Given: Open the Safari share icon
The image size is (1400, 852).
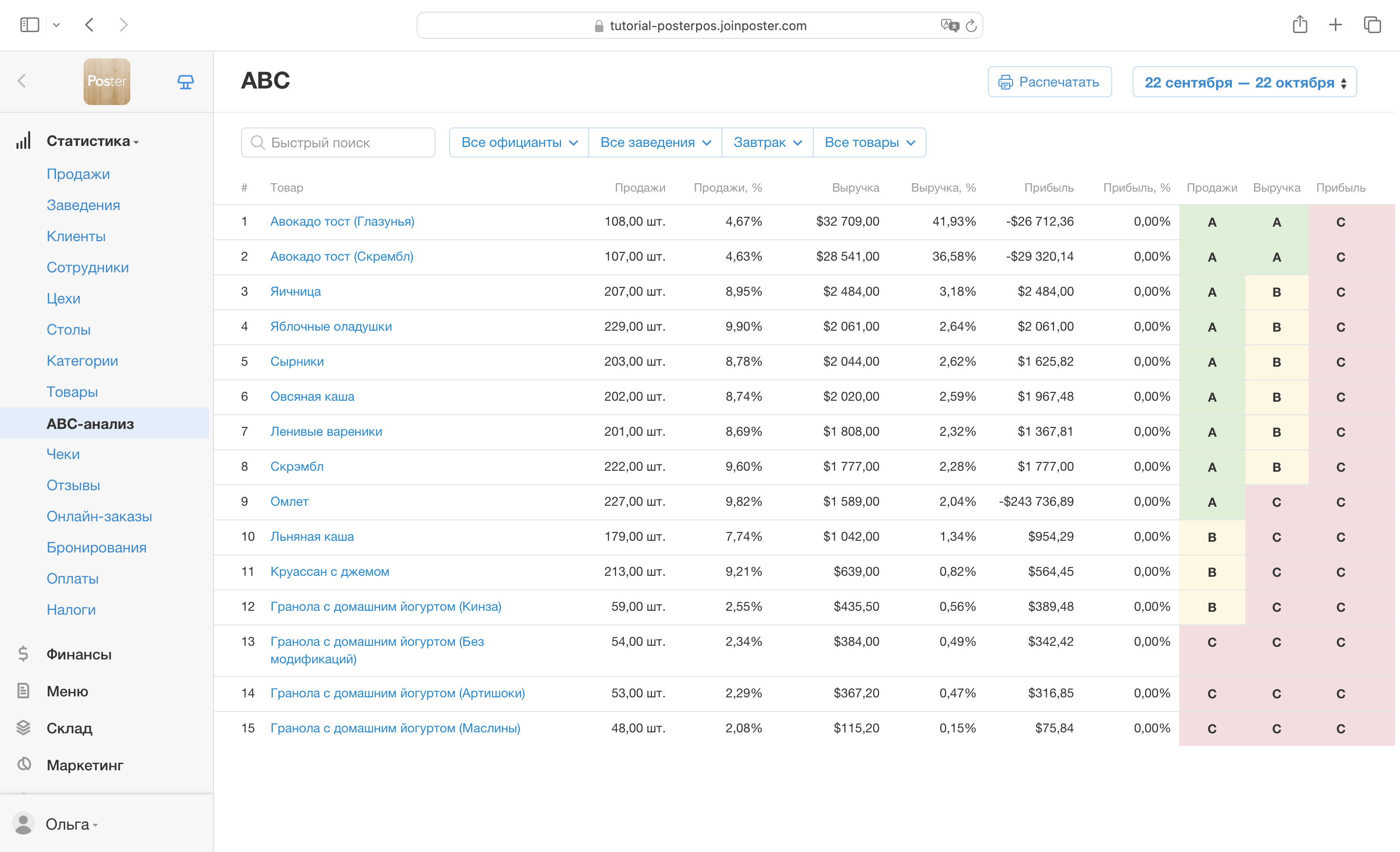Looking at the screenshot, I should (x=1299, y=24).
